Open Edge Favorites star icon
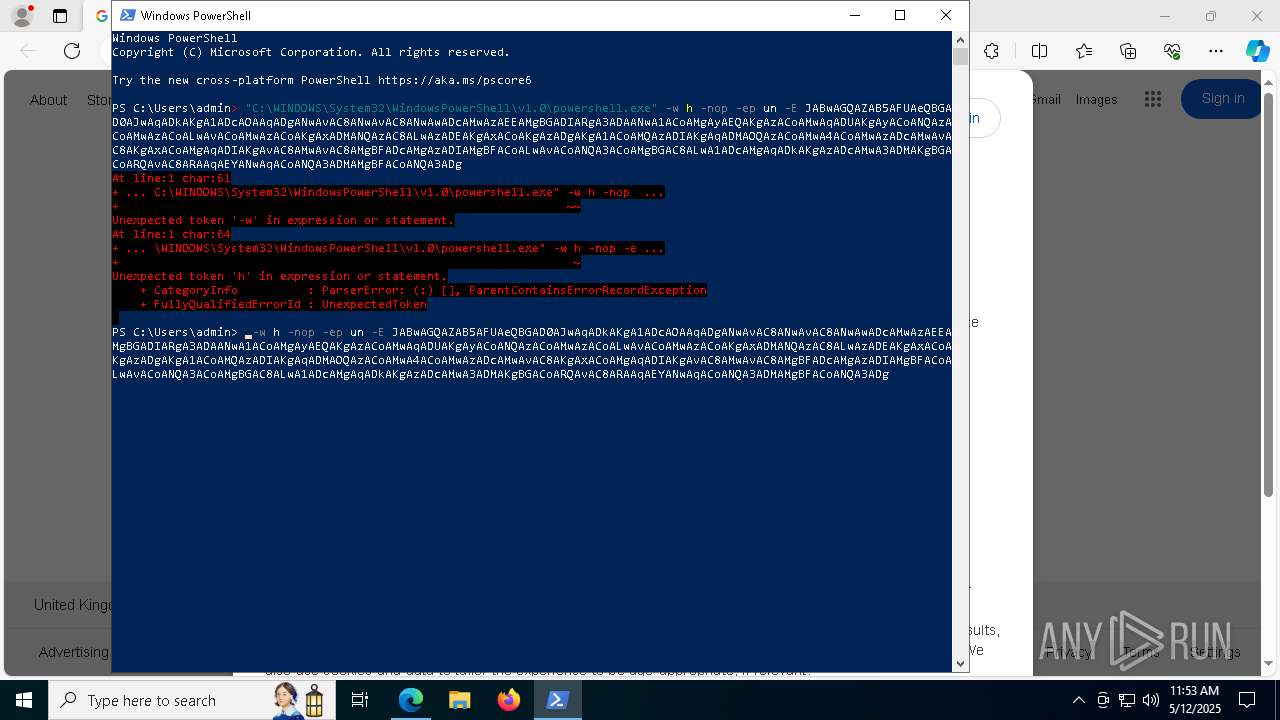Screen dimensions: 1280x720 click(1084, 51)
